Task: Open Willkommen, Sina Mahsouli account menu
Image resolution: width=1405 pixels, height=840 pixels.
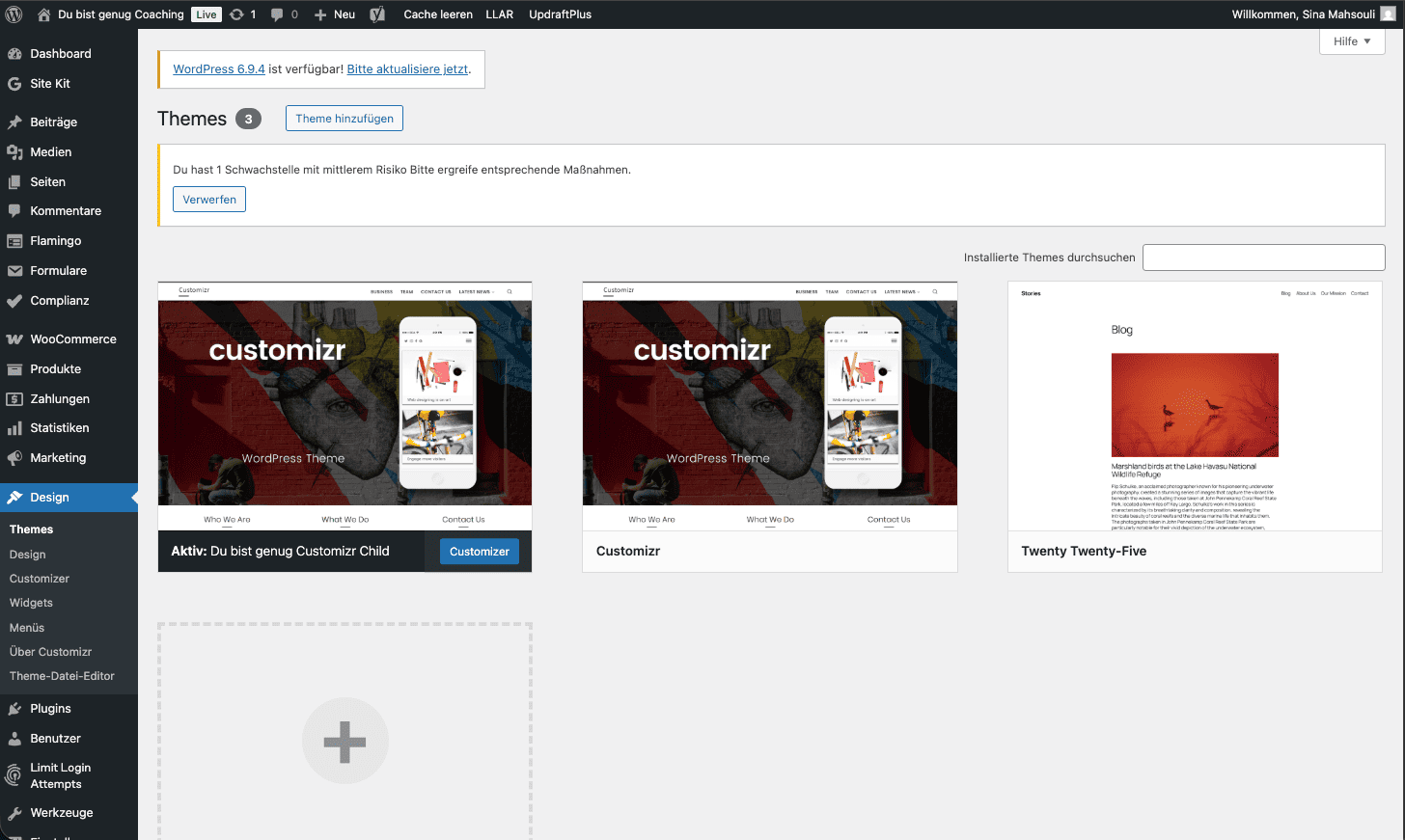Action: point(1313,14)
